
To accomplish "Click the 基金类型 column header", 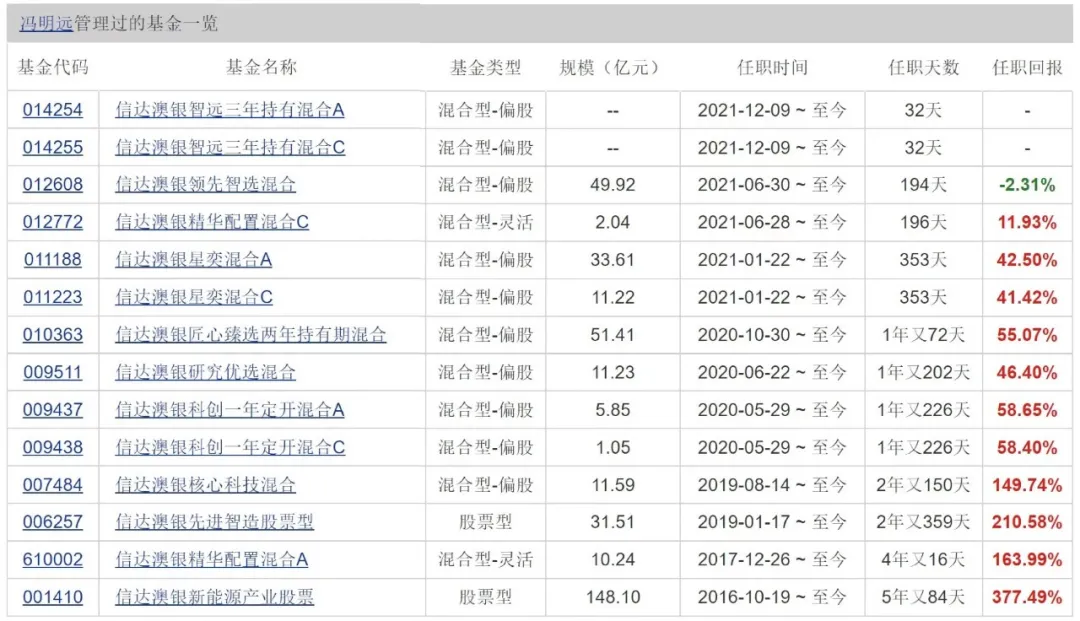I will 486,67.
